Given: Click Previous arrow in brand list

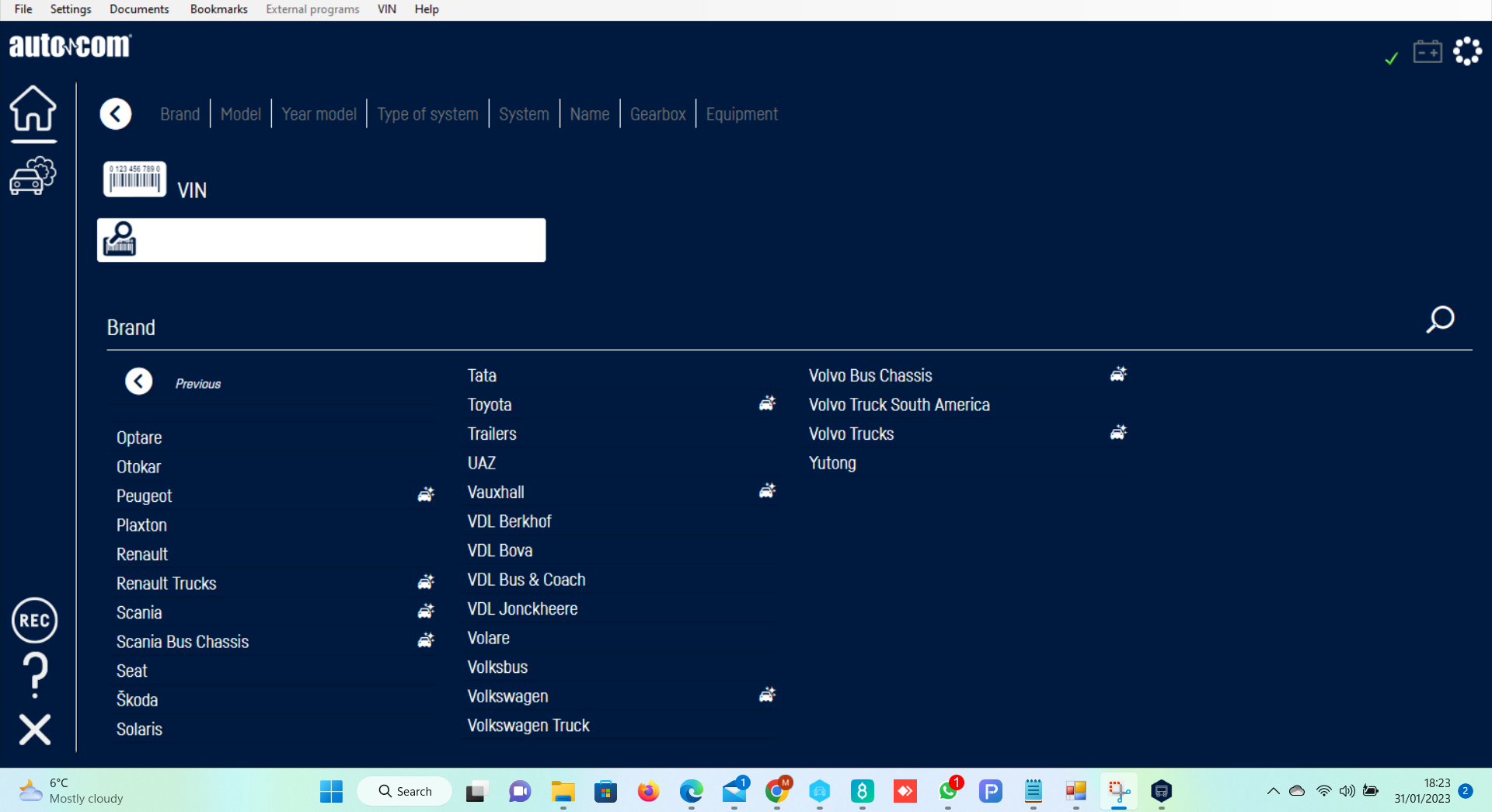Looking at the screenshot, I should coord(139,382).
